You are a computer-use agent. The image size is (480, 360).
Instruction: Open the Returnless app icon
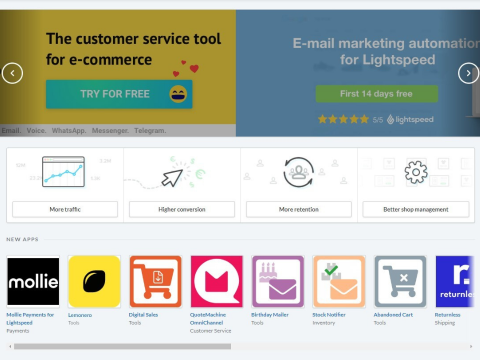[455, 281]
